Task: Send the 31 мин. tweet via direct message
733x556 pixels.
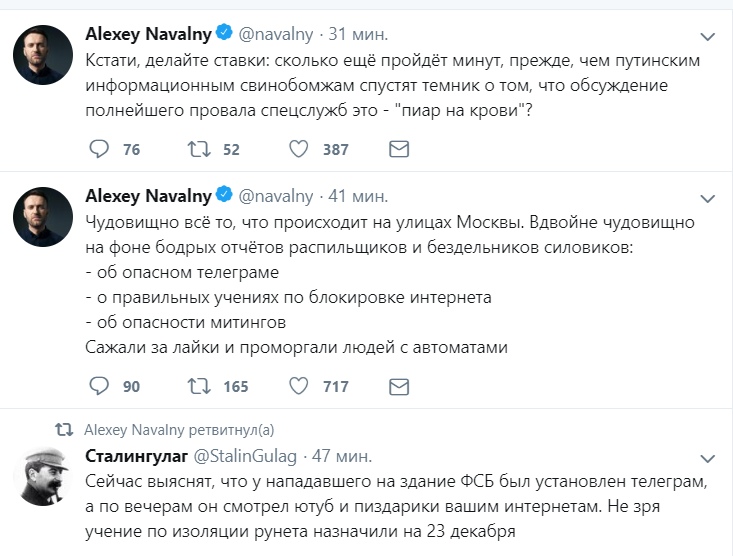Action: coord(398,149)
